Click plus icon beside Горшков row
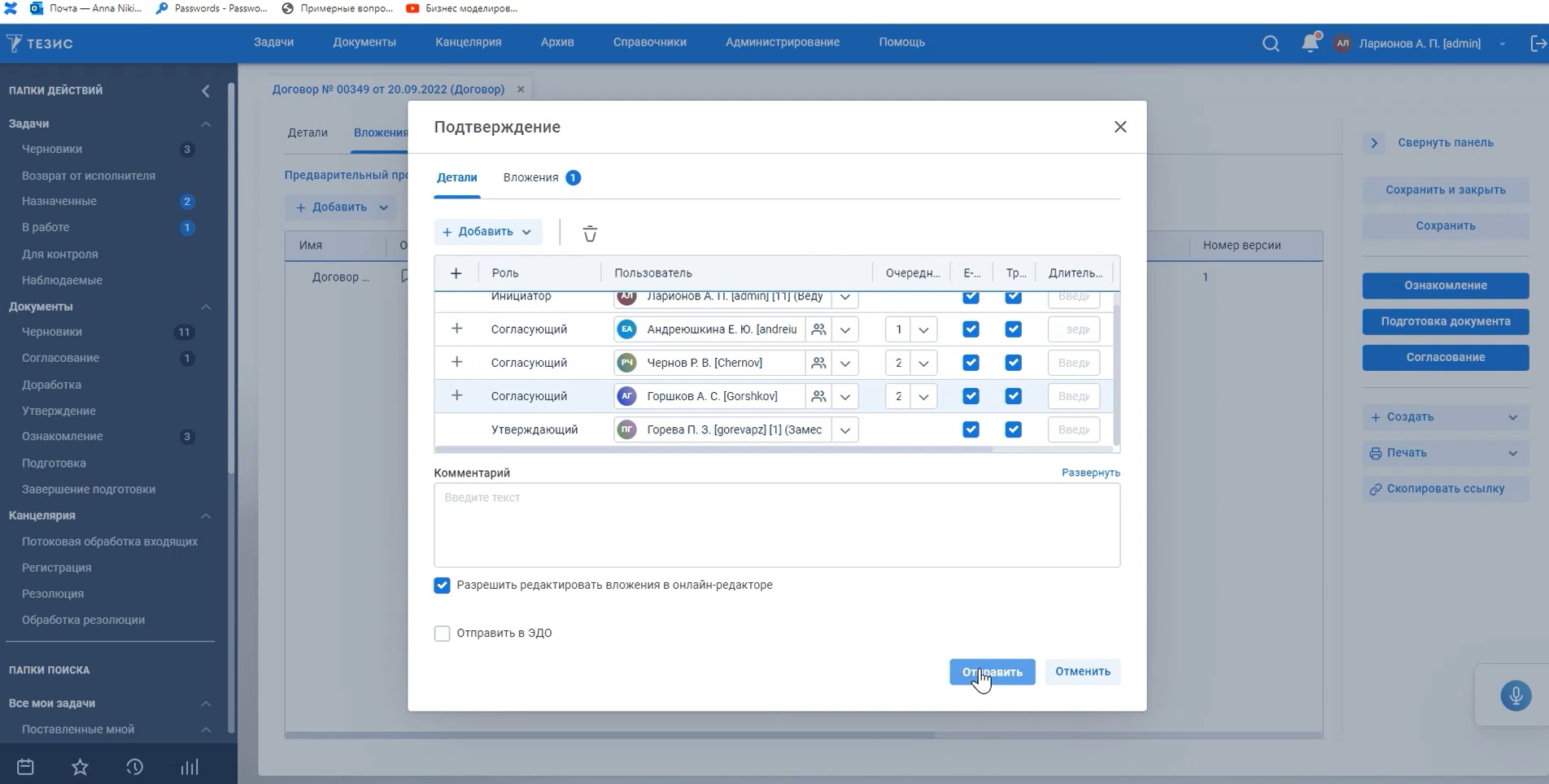 456,396
